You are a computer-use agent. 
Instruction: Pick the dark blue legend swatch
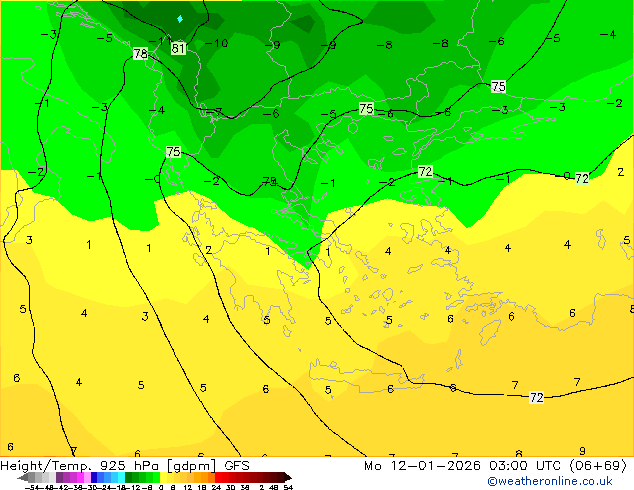(x=94, y=477)
